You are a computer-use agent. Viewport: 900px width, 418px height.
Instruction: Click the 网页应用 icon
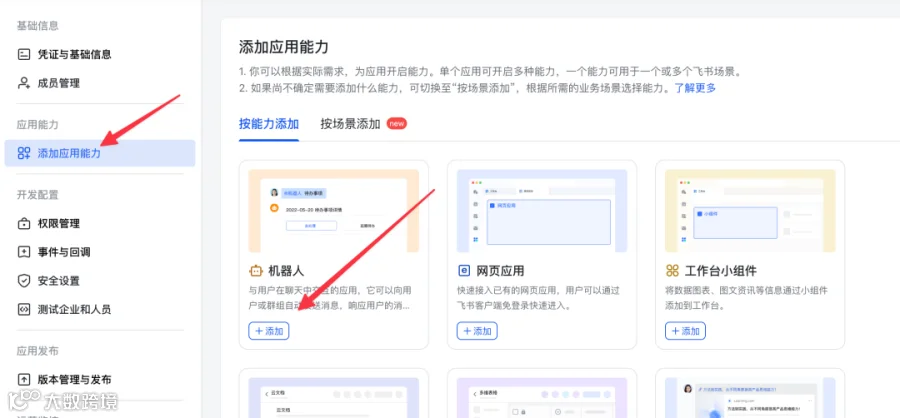[463, 270]
